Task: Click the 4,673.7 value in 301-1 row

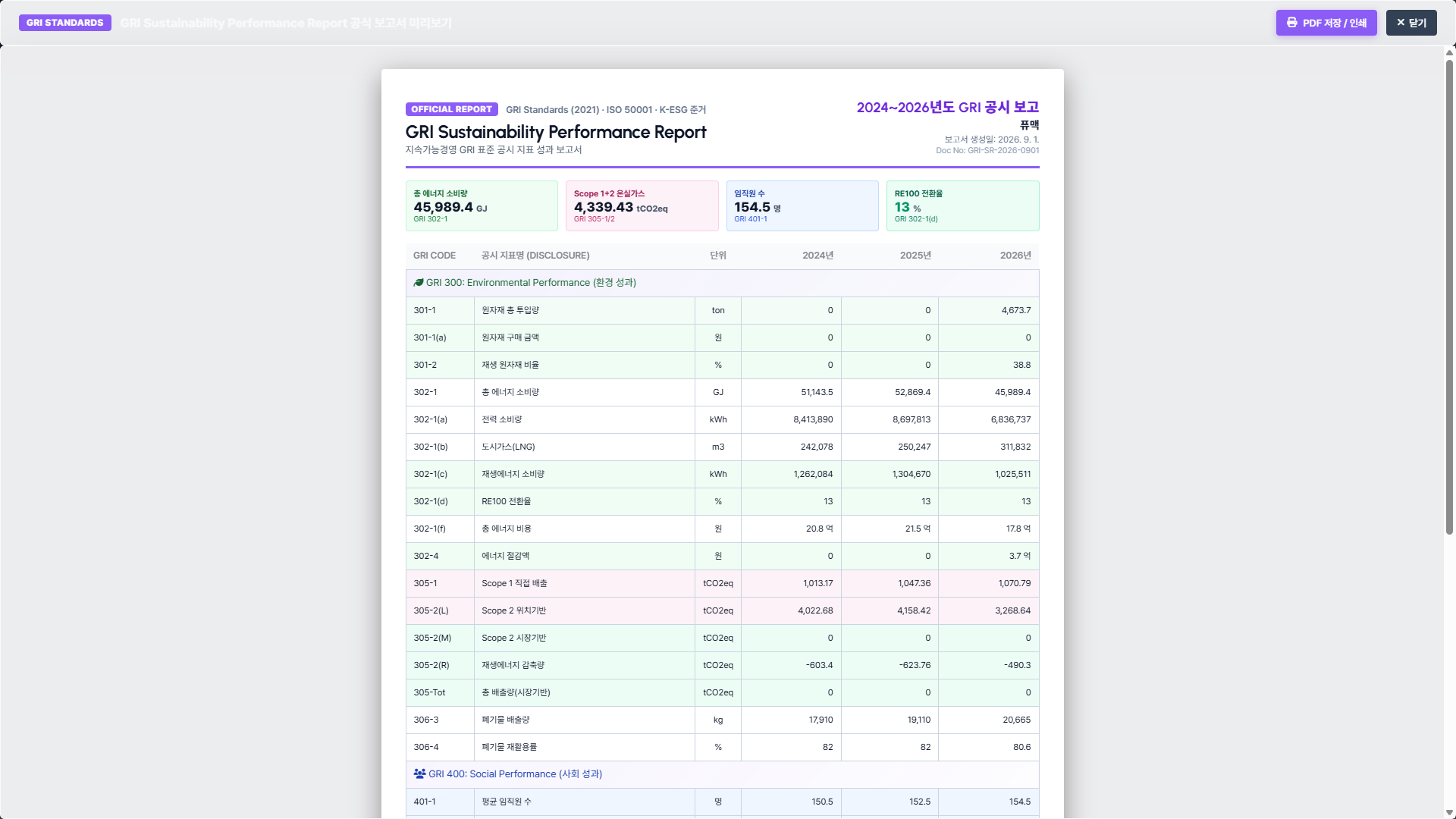Action: 1016,310
